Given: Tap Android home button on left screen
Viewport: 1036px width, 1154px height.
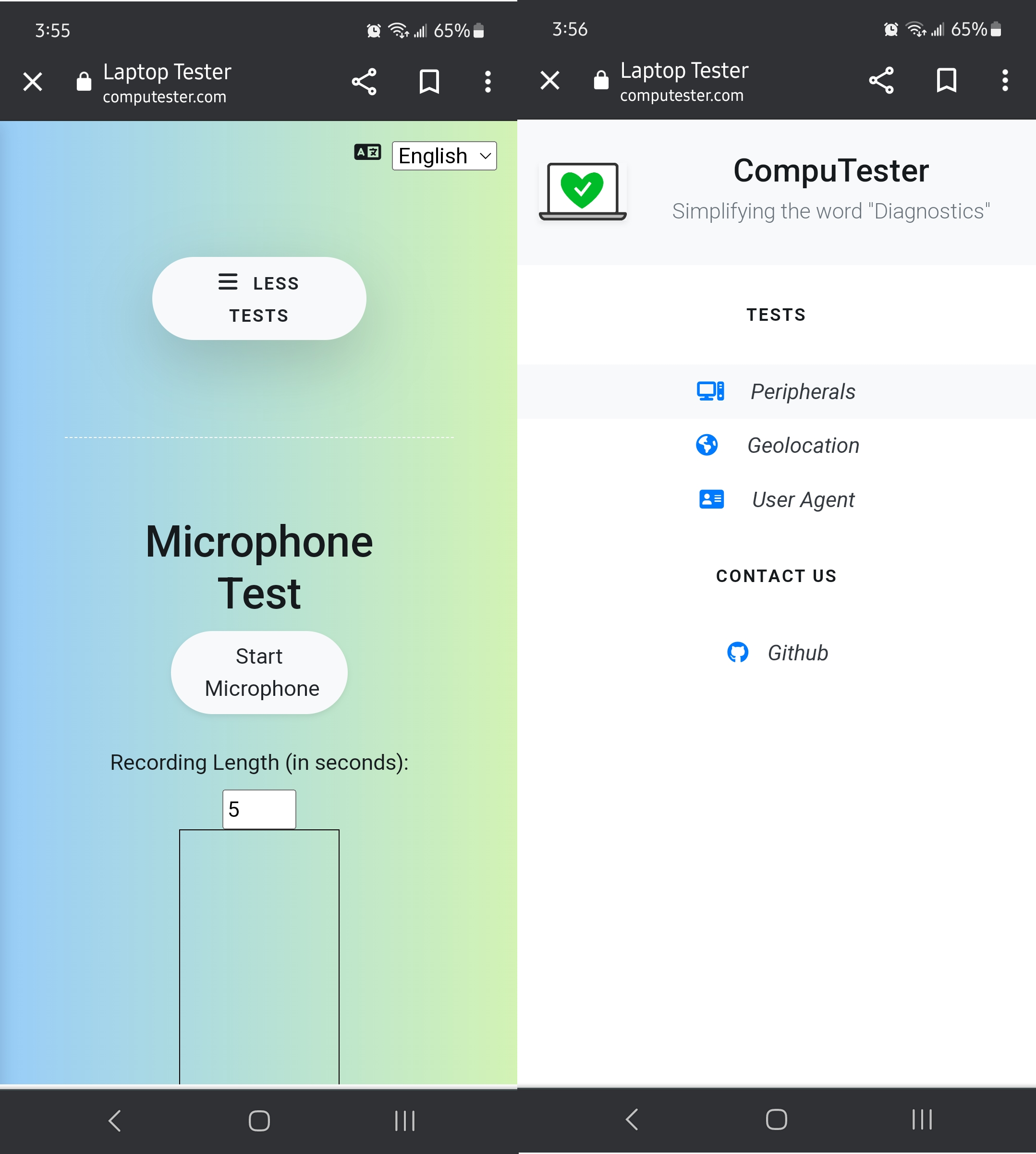Looking at the screenshot, I should 259,1121.
